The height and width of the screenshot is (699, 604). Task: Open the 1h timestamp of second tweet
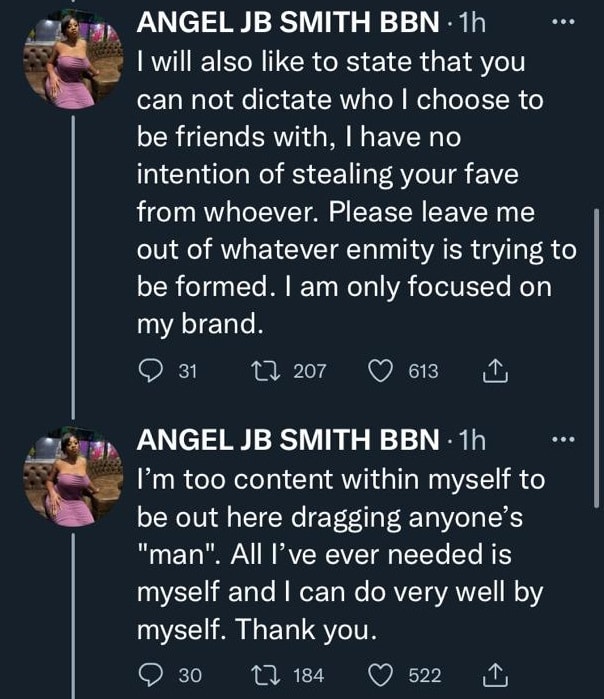pos(470,438)
